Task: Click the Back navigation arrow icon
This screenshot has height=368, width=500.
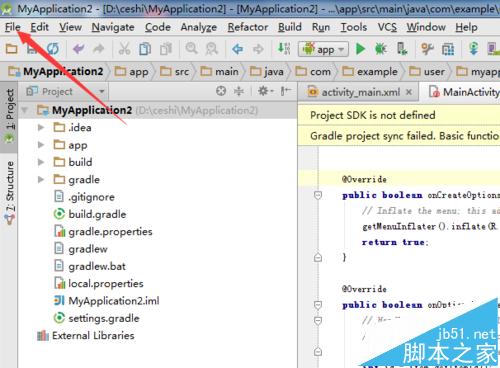Action: (237, 49)
